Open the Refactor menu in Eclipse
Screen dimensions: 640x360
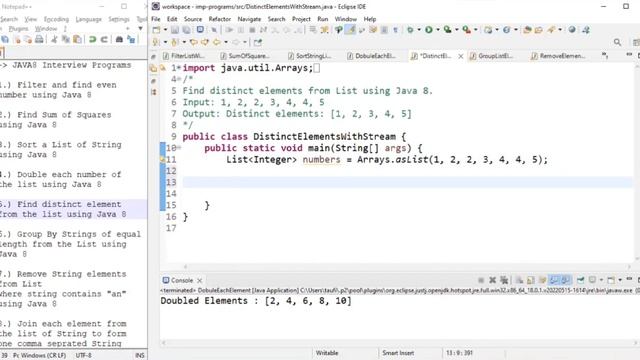click(x=220, y=19)
